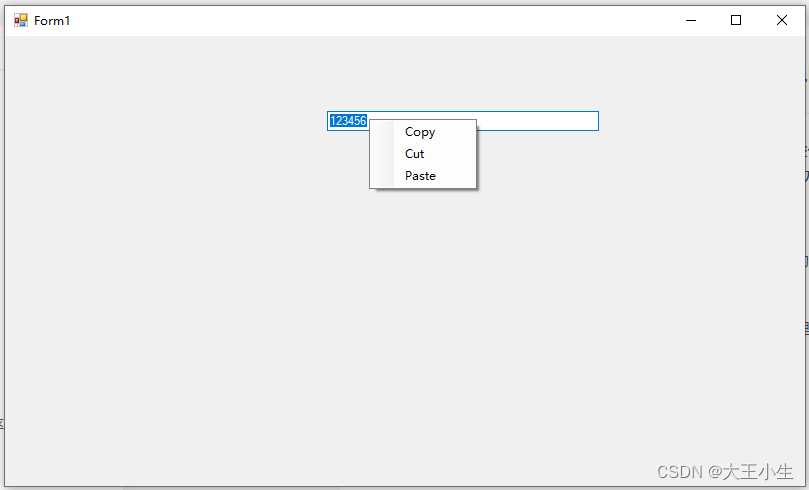Click the icon margin beside the Paste entry
The height and width of the screenshot is (490, 809).
tap(382, 176)
